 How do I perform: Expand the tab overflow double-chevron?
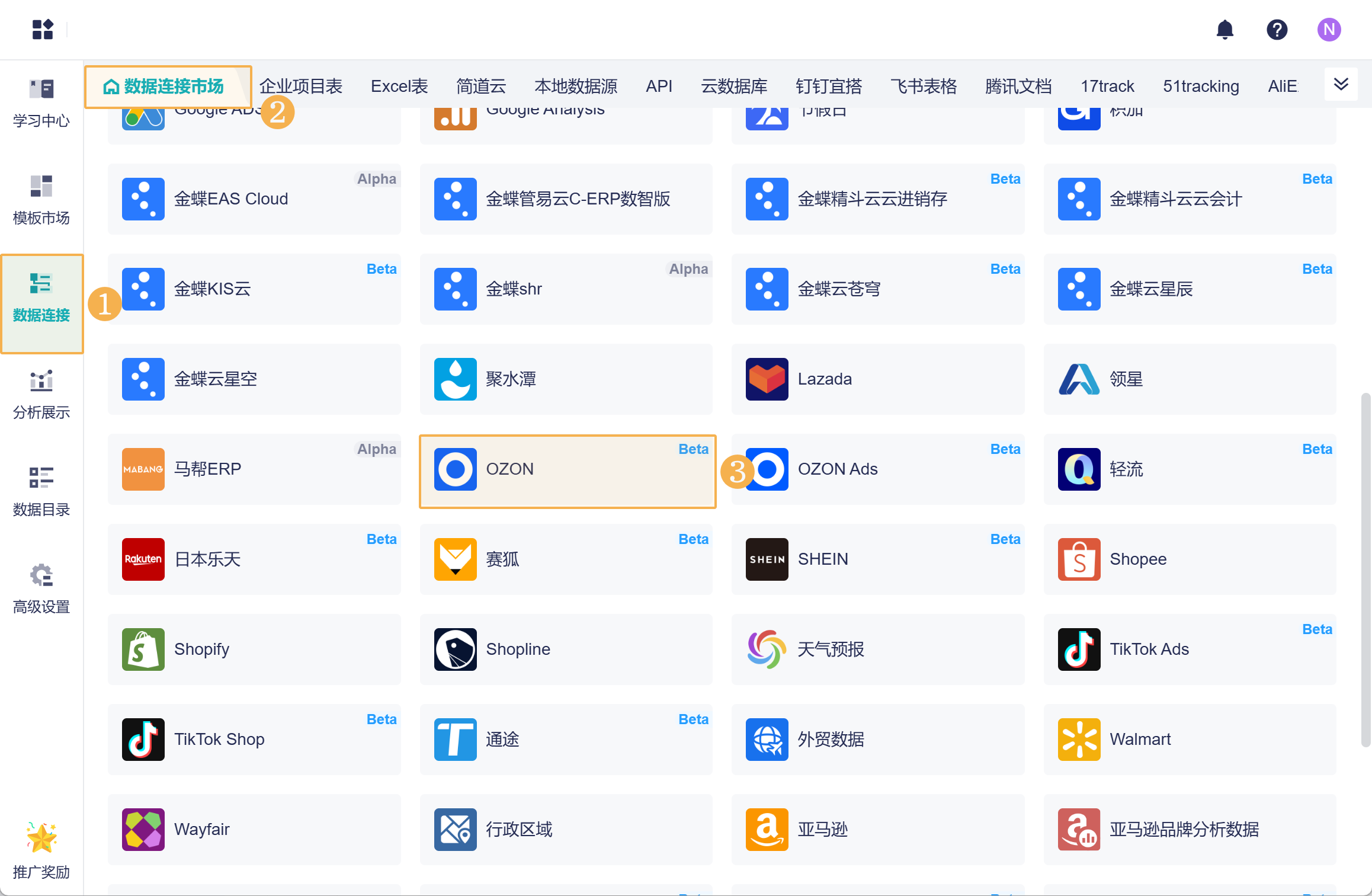pyautogui.click(x=1341, y=84)
